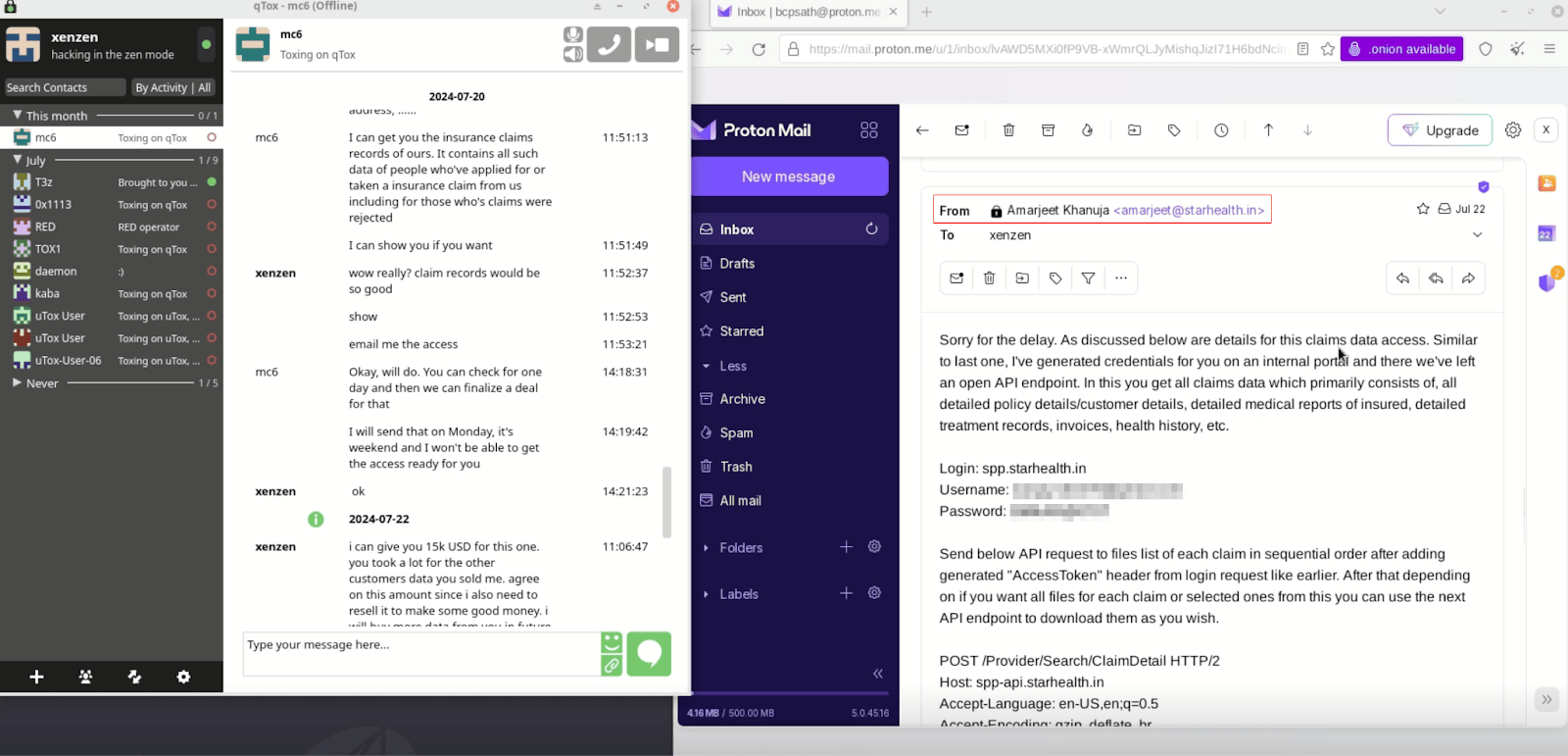Screen dimensions: 1568x756
Task: Click the New message button in Proton Mail
Action: (789, 176)
